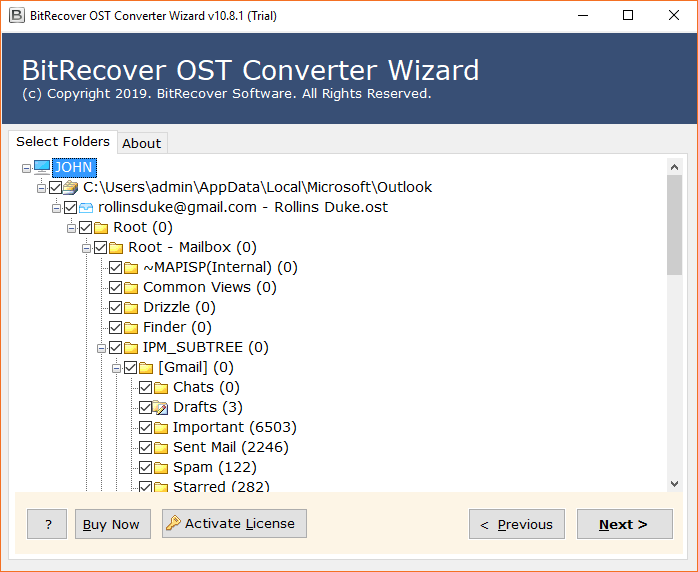Collapse the IPM_SUBTREE node
Image resolution: width=698 pixels, height=572 pixels.
pyautogui.click(x=101, y=348)
